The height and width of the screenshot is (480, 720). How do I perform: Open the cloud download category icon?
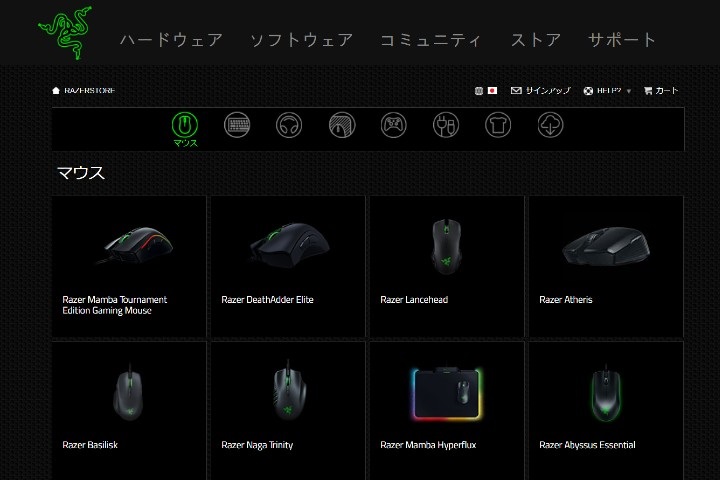coord(550,124)
